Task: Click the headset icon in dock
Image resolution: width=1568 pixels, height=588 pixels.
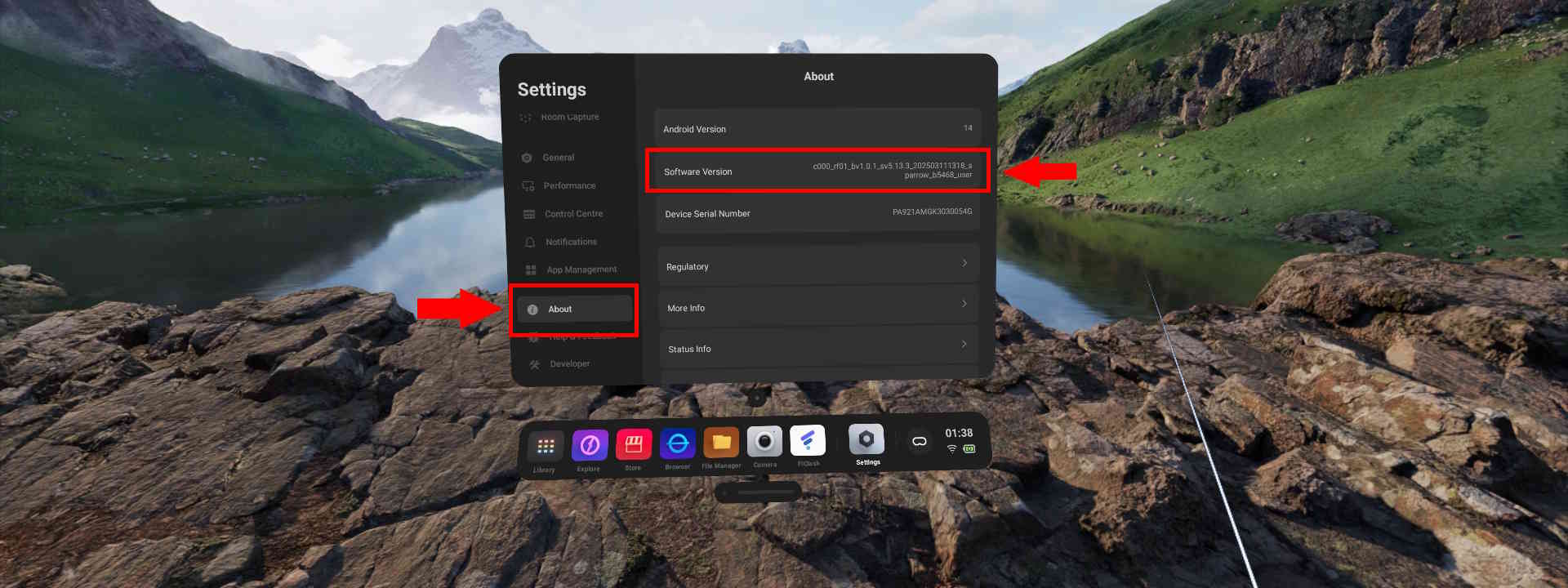Action: pos(920,441)
